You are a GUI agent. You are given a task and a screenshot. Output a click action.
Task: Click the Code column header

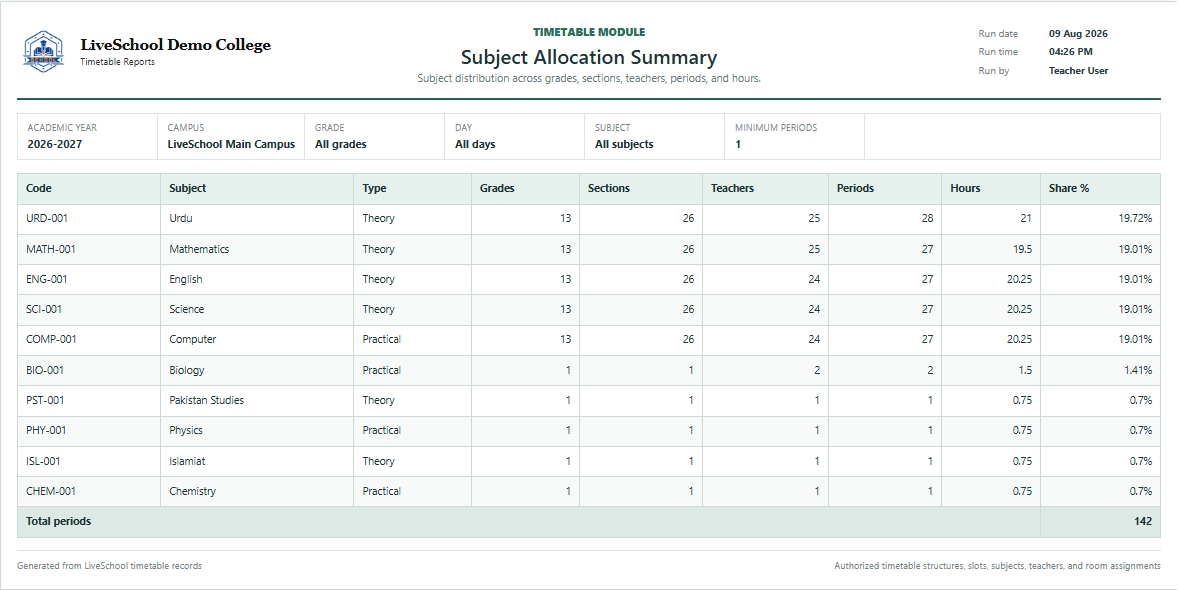click(89, 188)
